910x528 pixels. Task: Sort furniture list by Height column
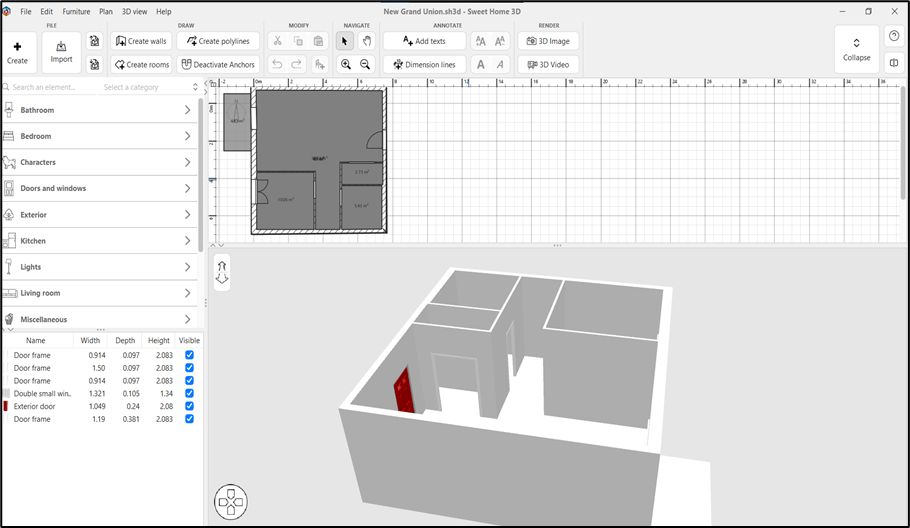pyautogui.click(x=158, y=341)
